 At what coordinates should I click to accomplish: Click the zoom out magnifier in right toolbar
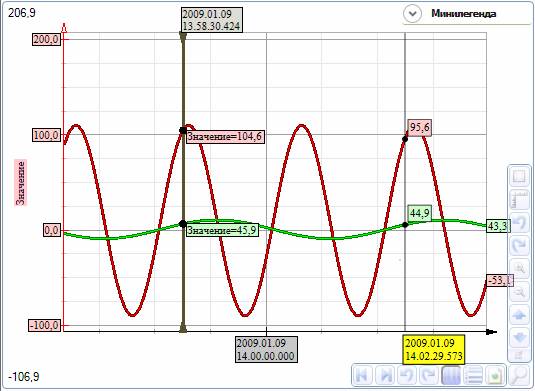[519, 292]
